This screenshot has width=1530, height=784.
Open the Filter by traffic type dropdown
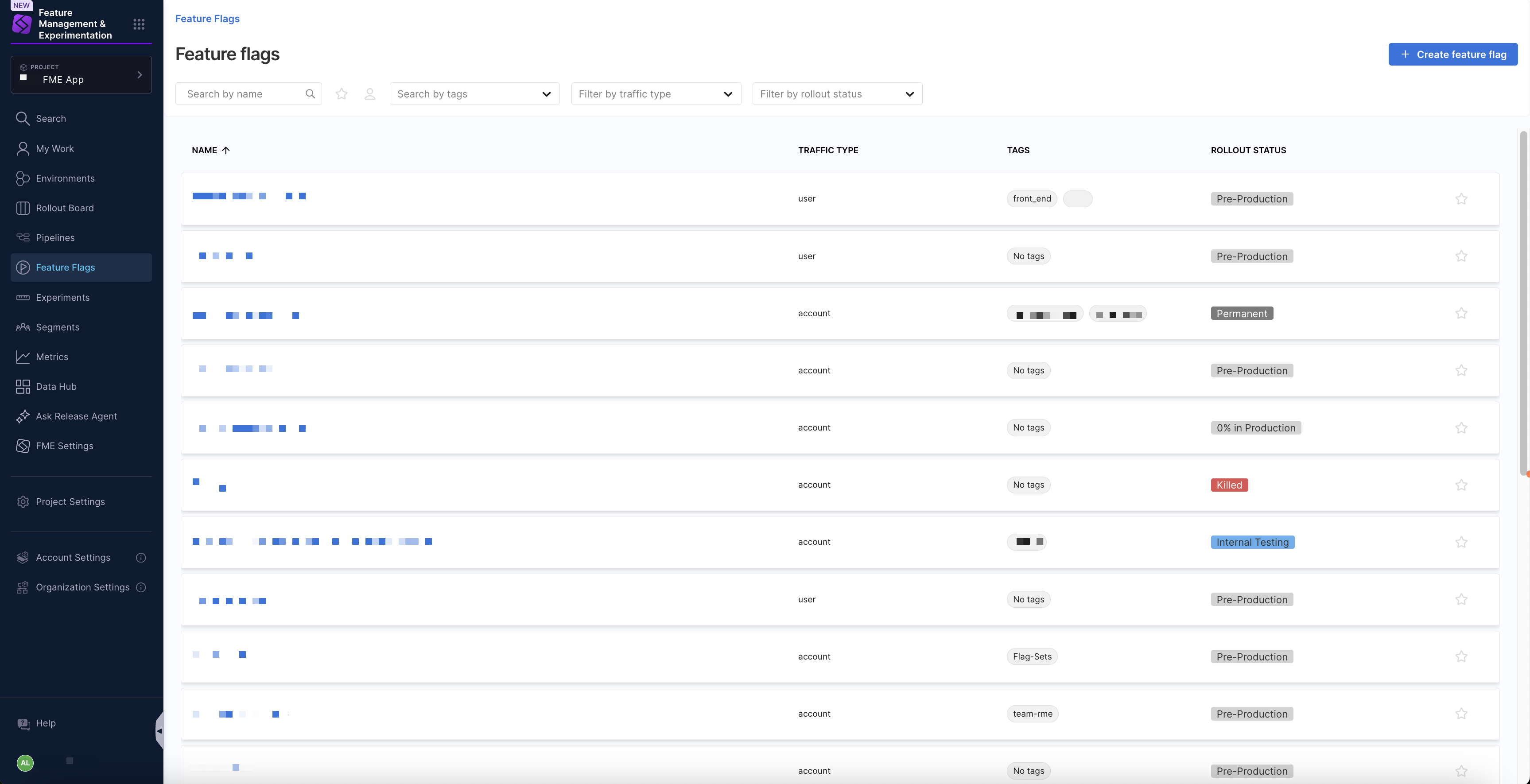pos(656,94)
